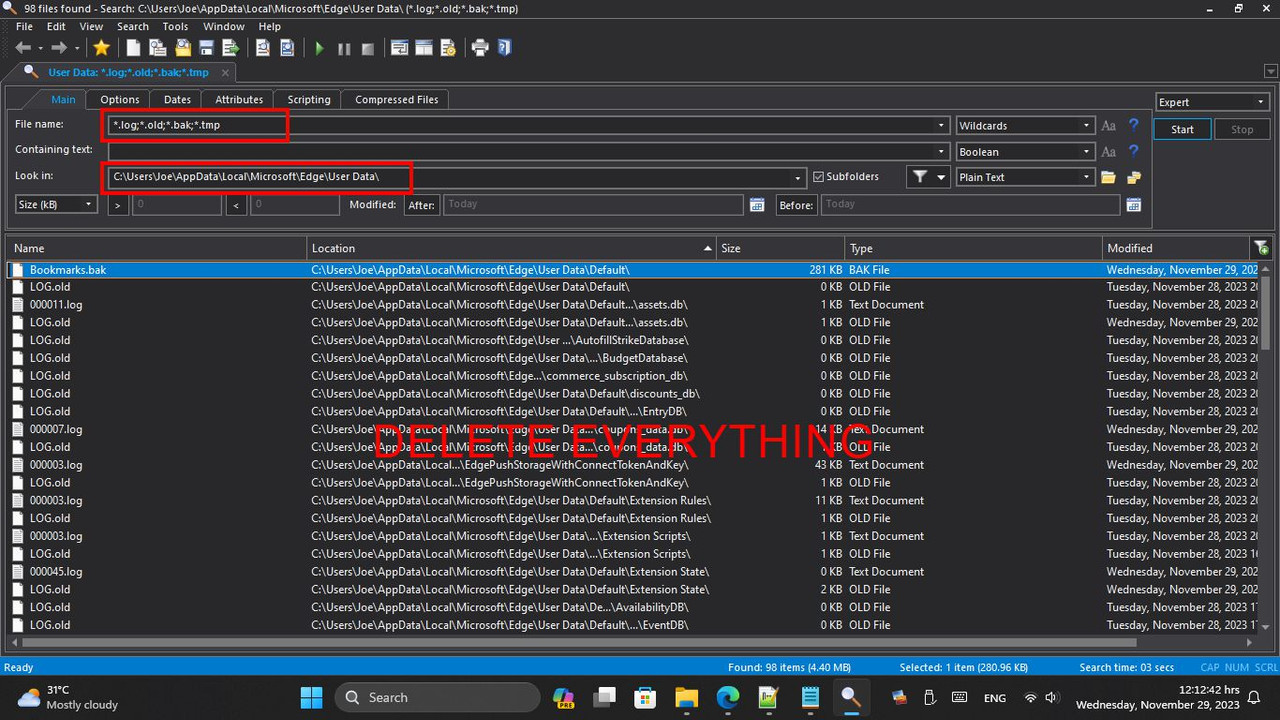Image resolution: width=1280 pixels, height=720 pixels.
Task: Sort results by Modified column header
Action: tap(1176, 248)
